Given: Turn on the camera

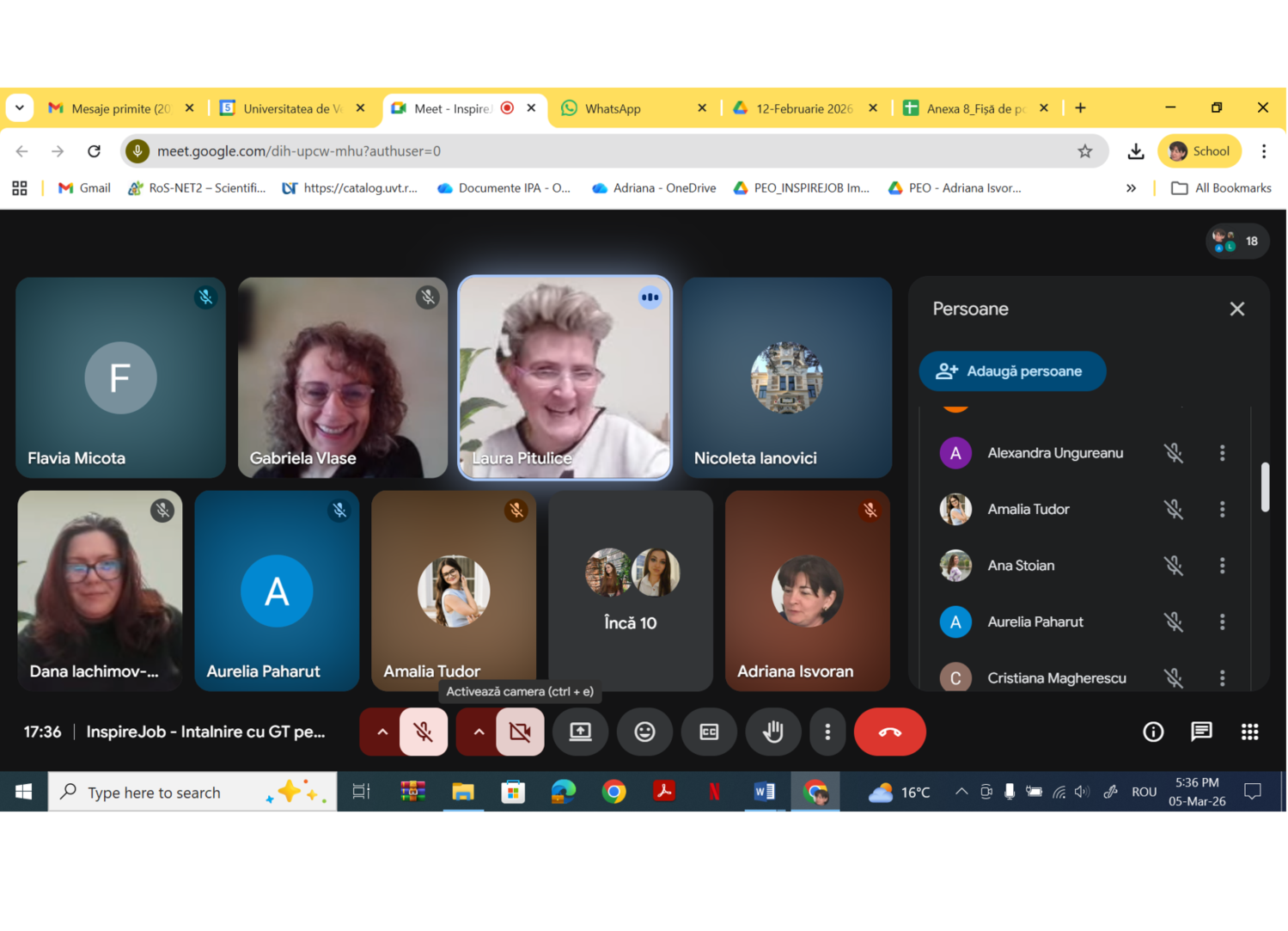Looking at the screenshot, I should click(x=520, y=732).
